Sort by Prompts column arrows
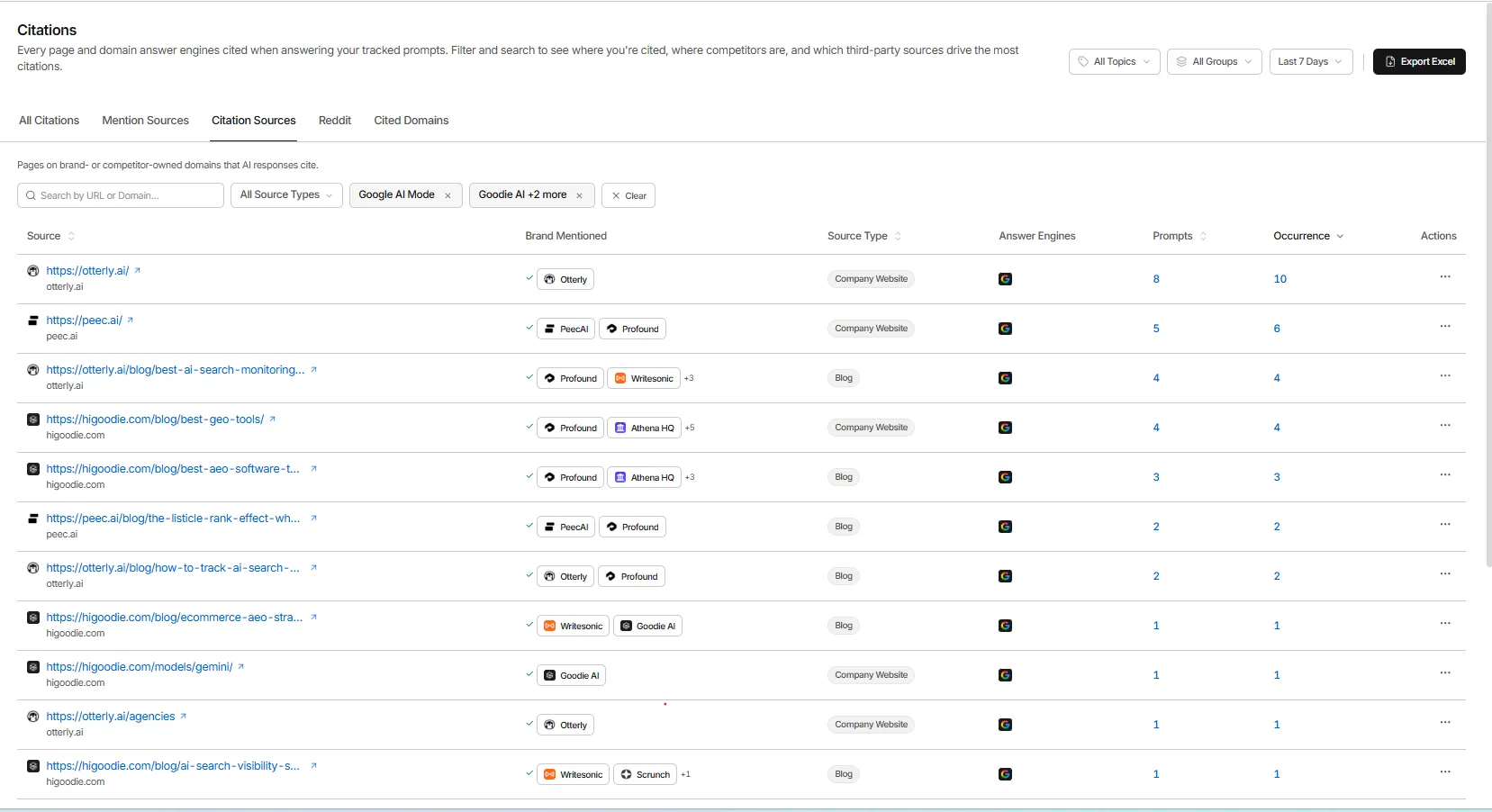 click(1203, 236)
